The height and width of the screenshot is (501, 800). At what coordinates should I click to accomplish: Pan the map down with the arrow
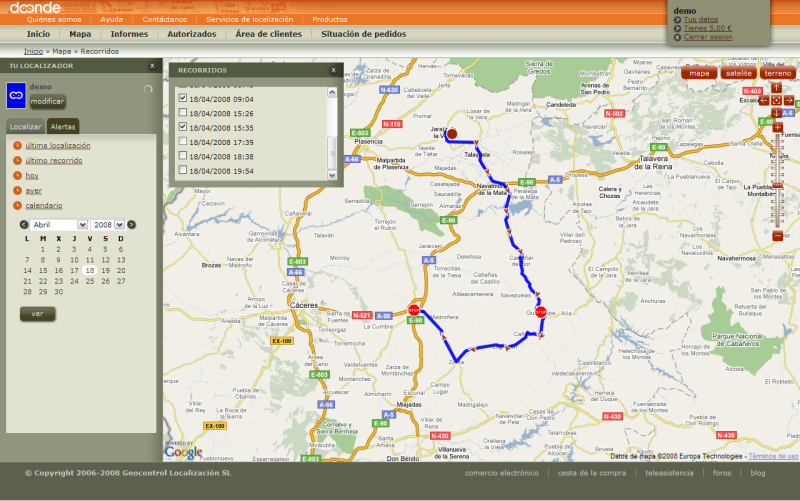coord(776,113)
